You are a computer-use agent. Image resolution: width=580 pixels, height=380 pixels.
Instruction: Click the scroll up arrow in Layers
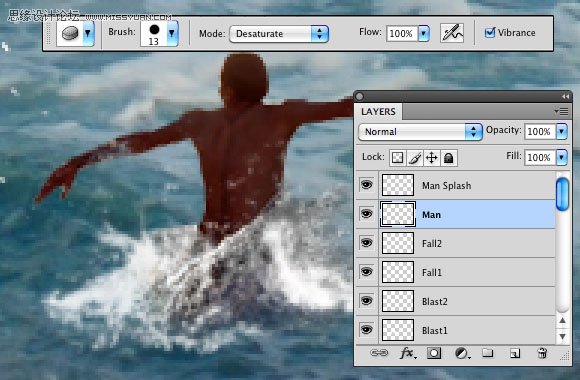click(562, 320)
